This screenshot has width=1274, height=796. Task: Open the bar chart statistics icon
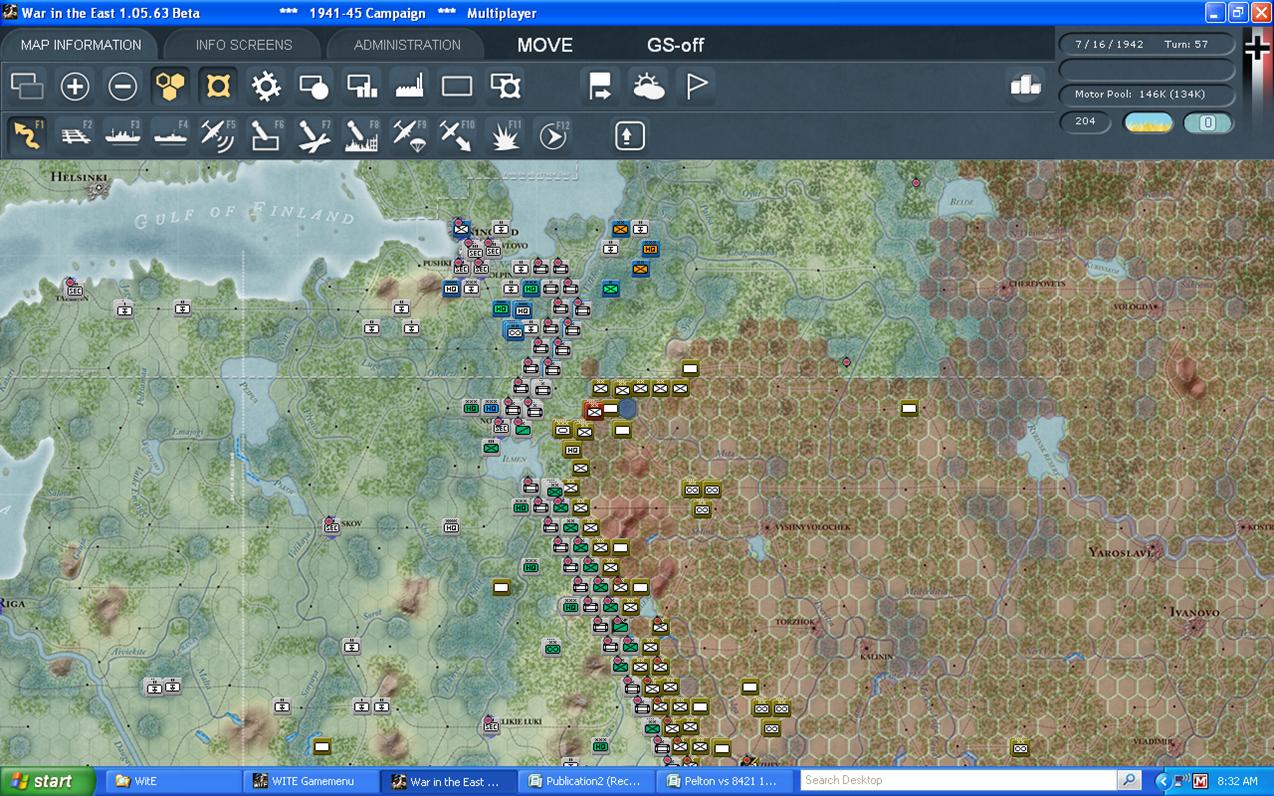point(1025,87)
